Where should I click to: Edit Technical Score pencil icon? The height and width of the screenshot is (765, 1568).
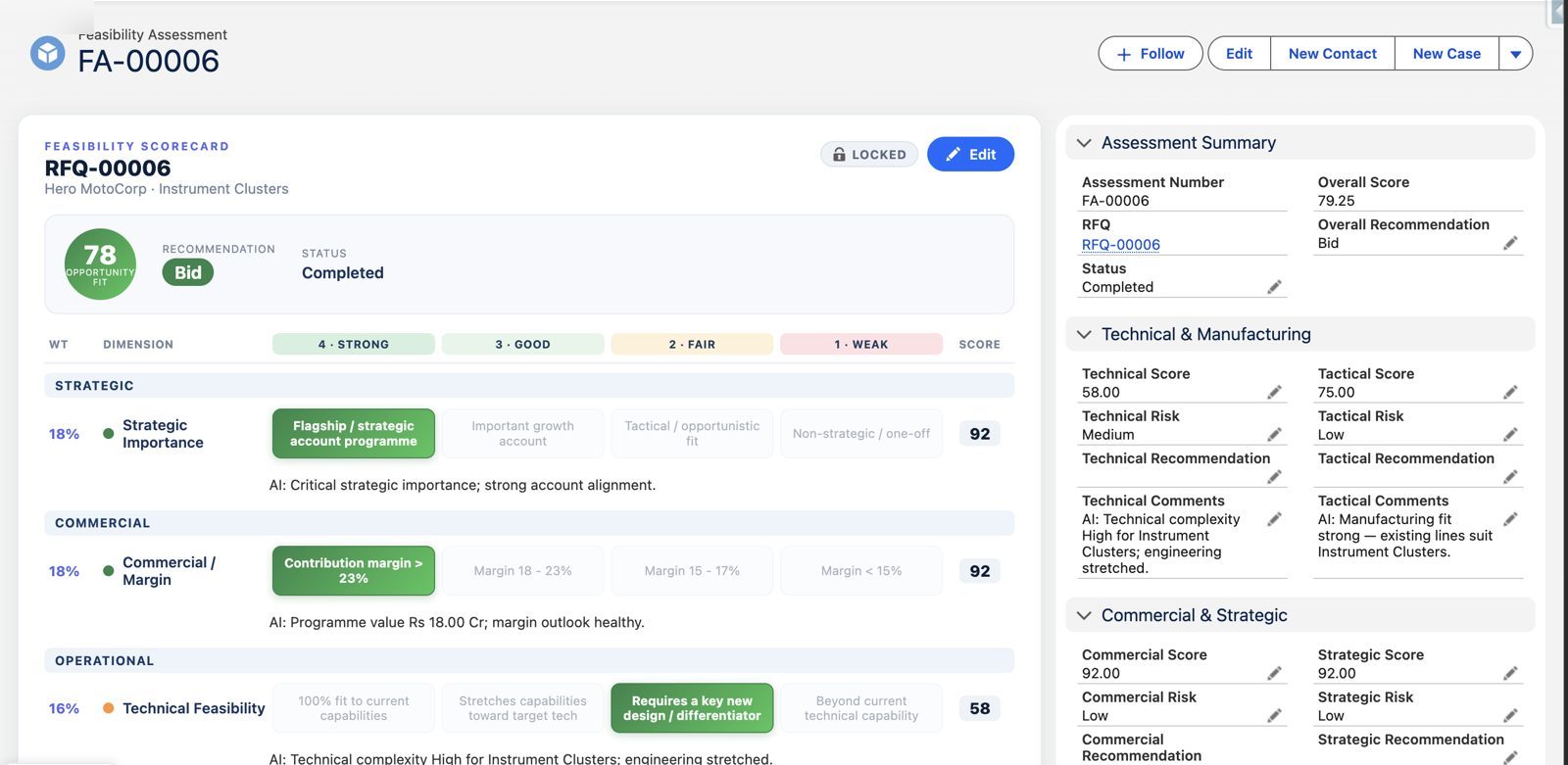click(1274, 392)
